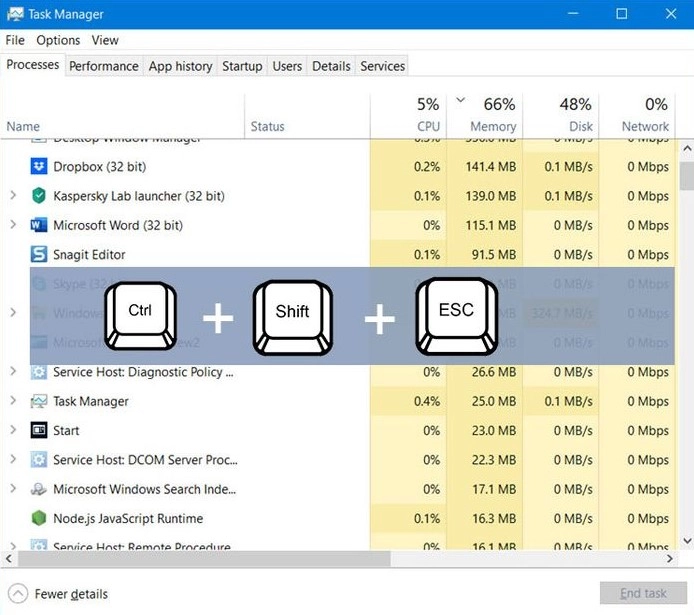Switch to the Performance tab
Image resolution: width=694 pixels, height=615 pixels.
[104, 66]
